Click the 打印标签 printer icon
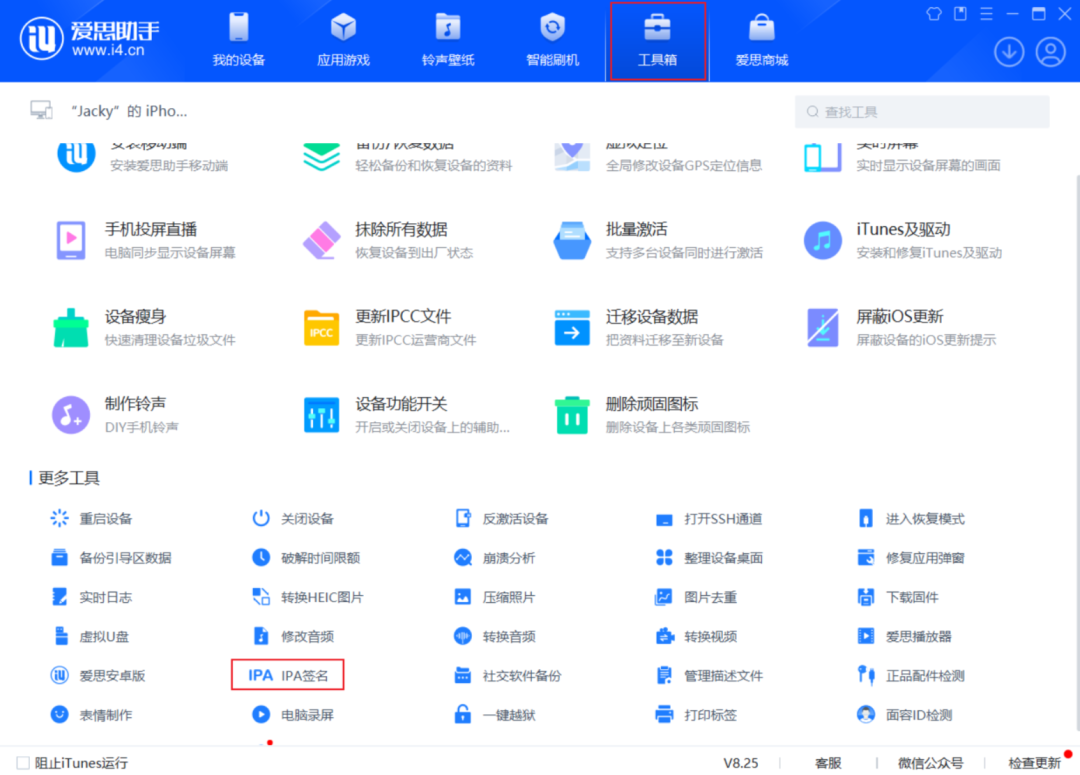 [664, 714]
